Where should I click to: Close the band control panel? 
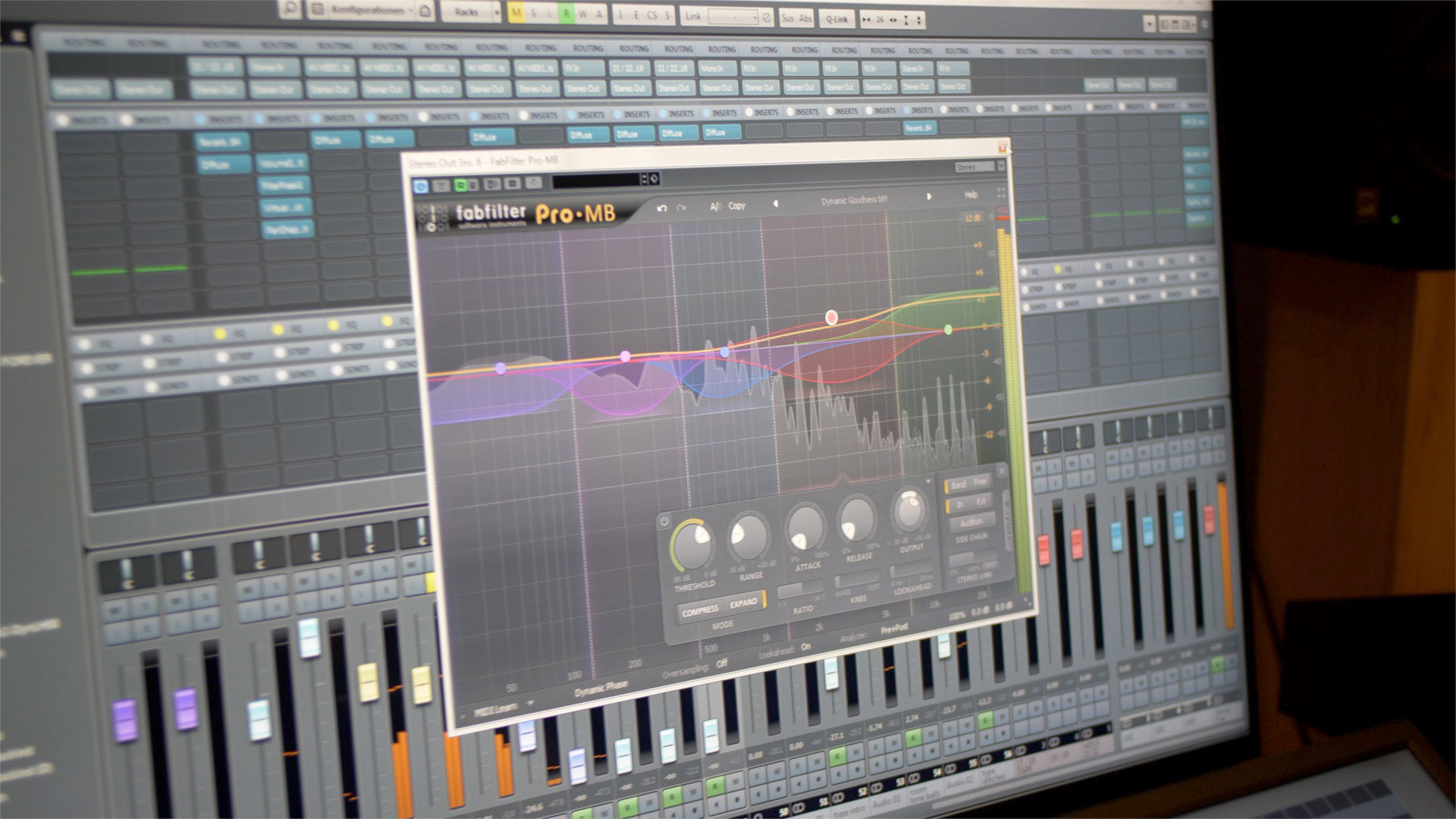[x=1001, y=471]
